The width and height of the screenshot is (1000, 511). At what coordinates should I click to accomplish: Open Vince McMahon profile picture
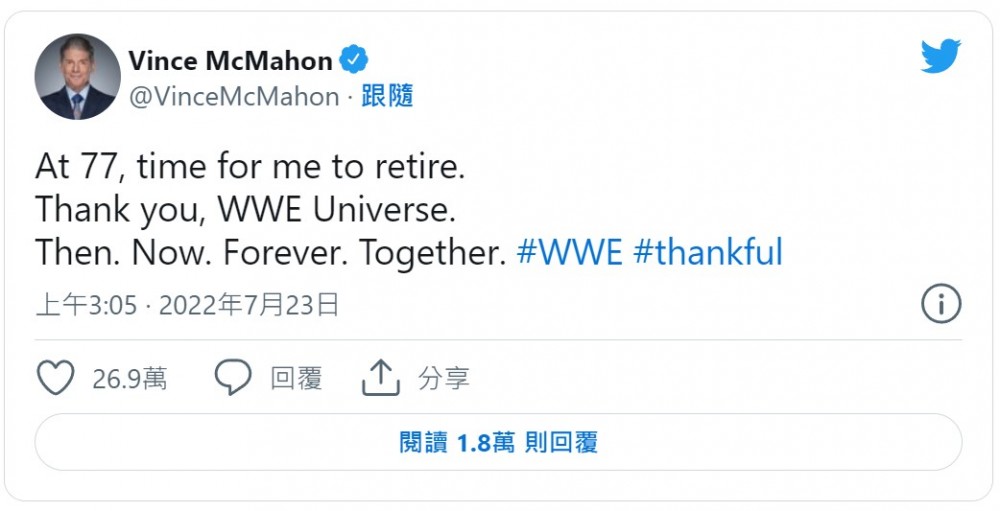pyautogui.click(x=77, y=77)
